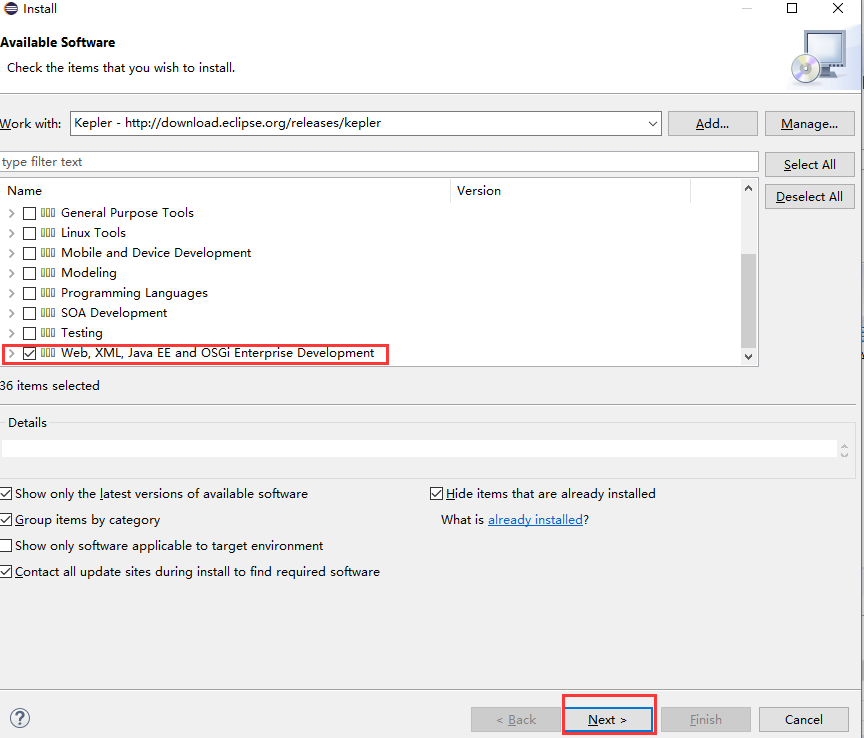Check the Linux Tools checkbox
The image size is (864, 738).
(x=29, y=233)
